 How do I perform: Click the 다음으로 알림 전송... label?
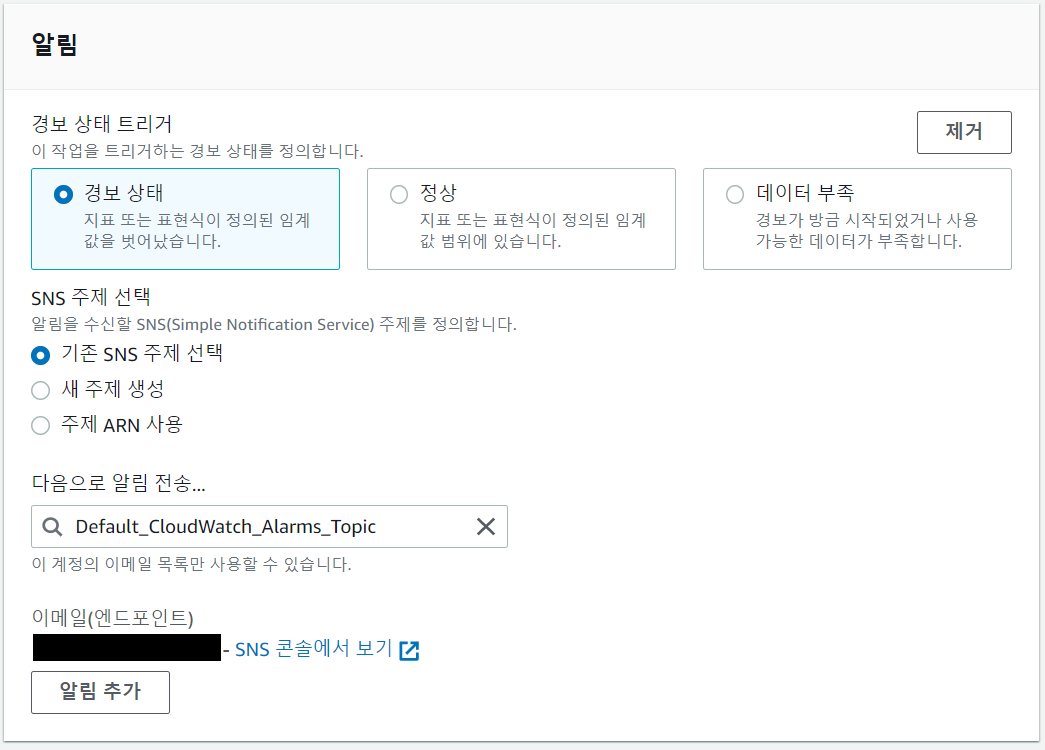pyautogui.click(x=119, y=483)
